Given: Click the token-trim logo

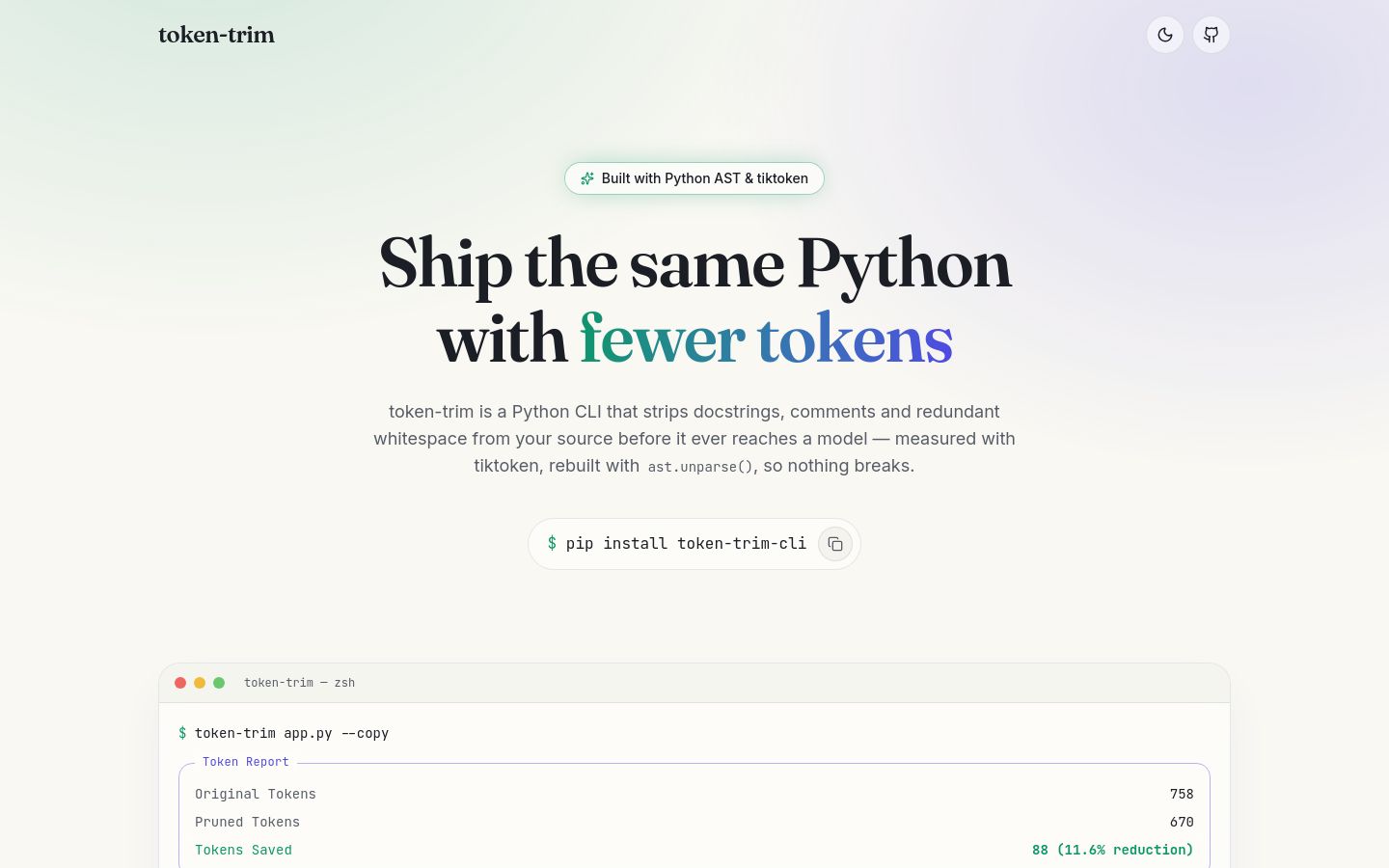Looking at the screenshot, I should pyautogui.click(x=216, y=35).
